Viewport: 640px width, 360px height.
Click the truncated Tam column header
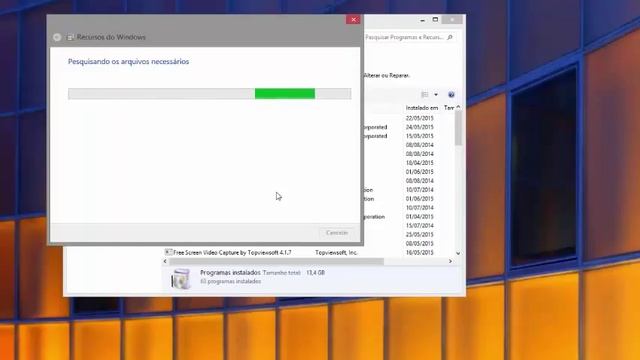449,108
